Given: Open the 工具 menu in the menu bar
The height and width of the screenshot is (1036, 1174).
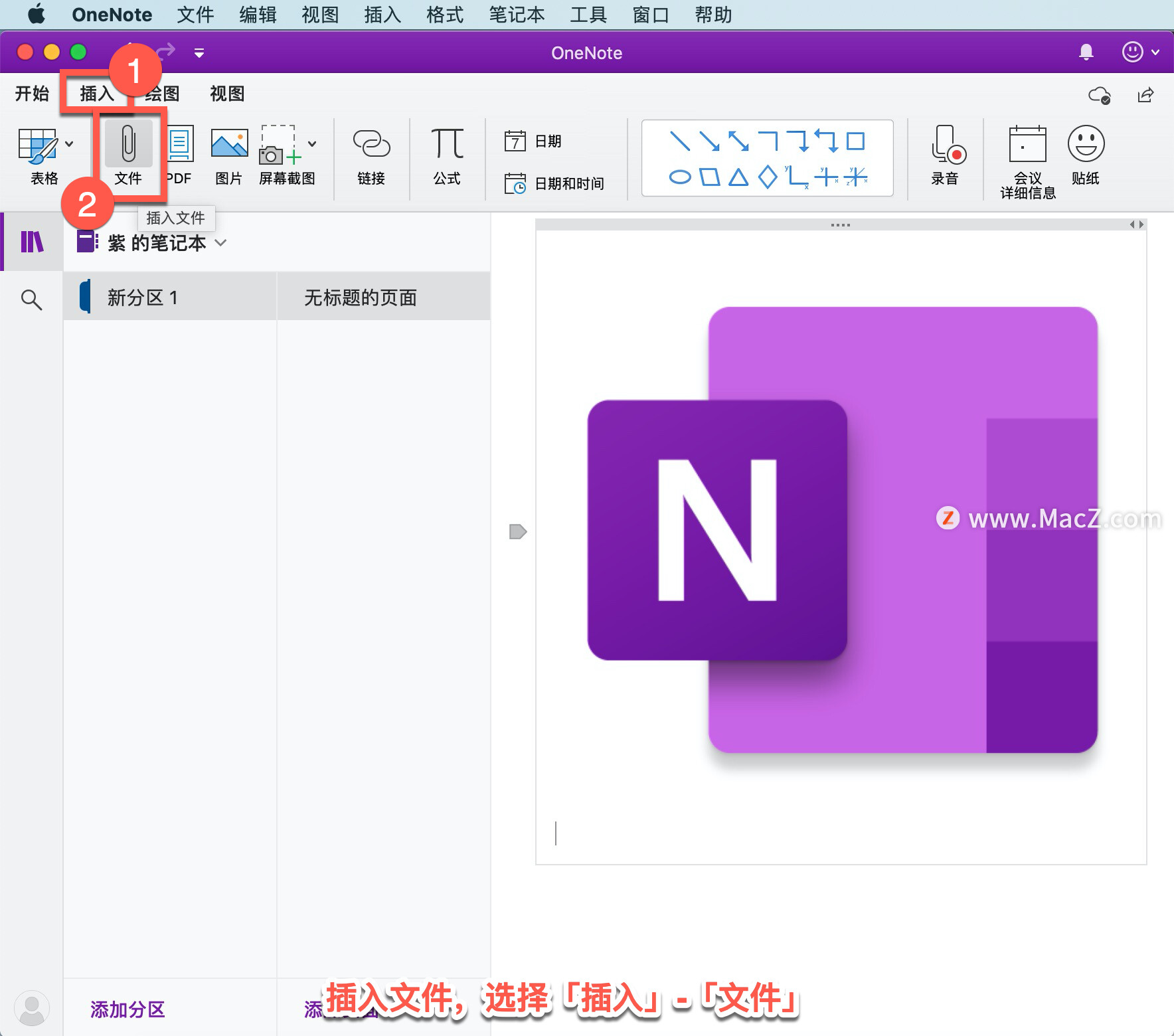Looking at the screenshot, I should click(588, 15).
